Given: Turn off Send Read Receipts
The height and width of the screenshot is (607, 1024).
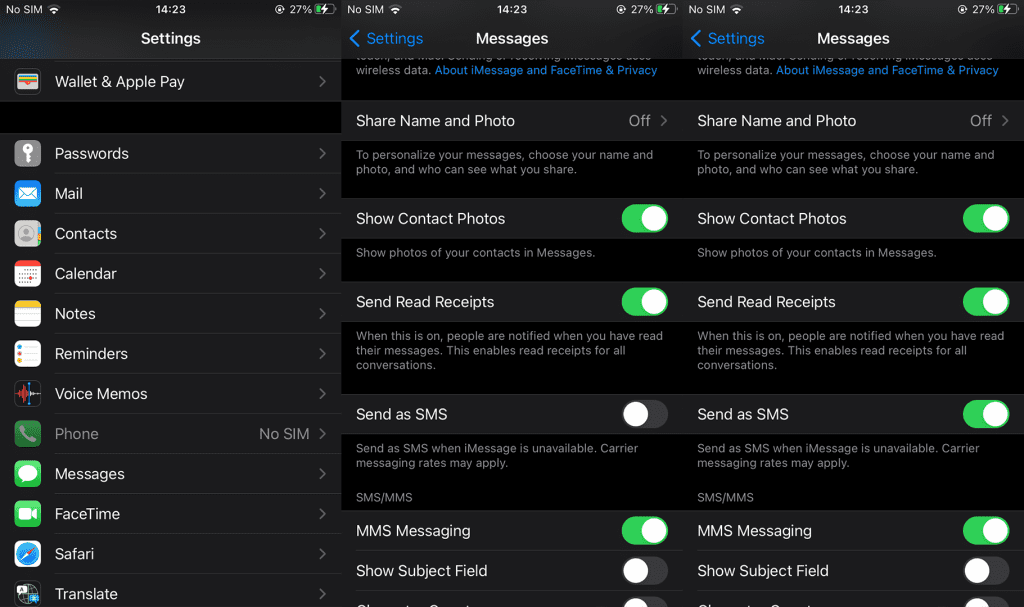Looking at the screenshot, I should (x=645, y=302).
